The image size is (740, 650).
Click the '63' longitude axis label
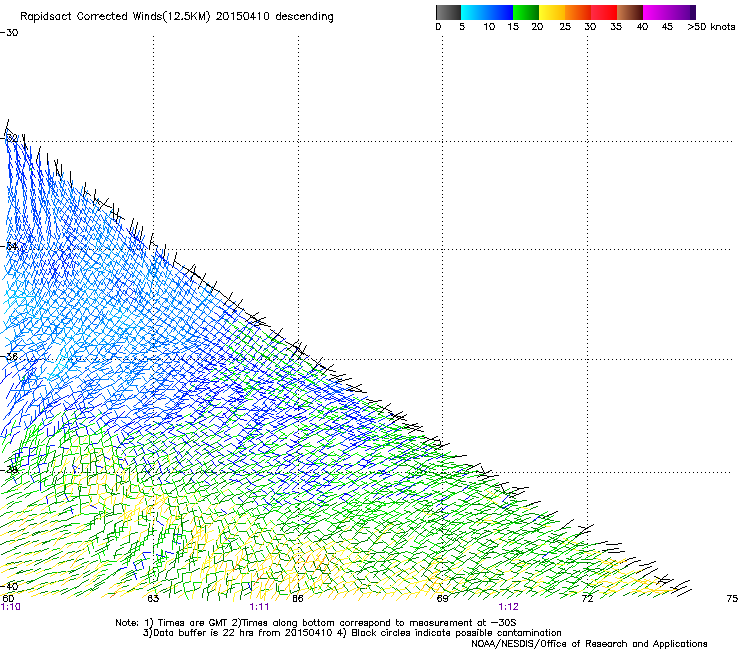pos(153,599)
